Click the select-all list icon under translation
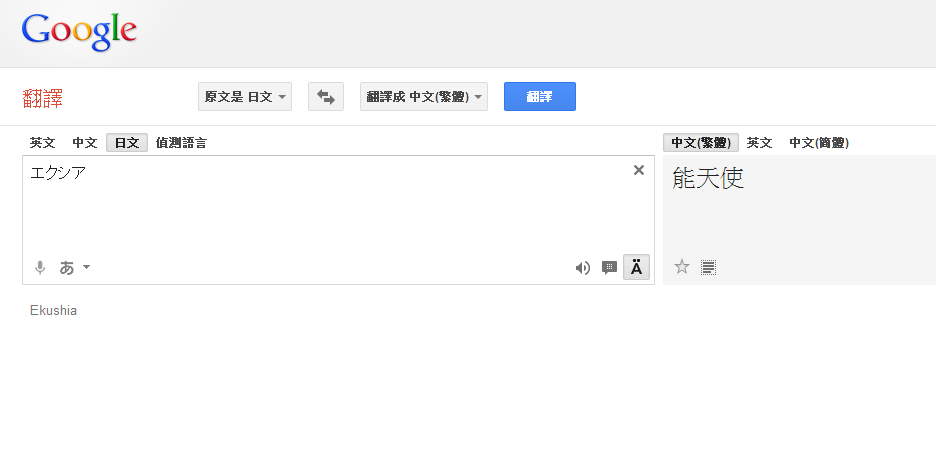Viewport: 936px width, 454px height. coord(709,267)
